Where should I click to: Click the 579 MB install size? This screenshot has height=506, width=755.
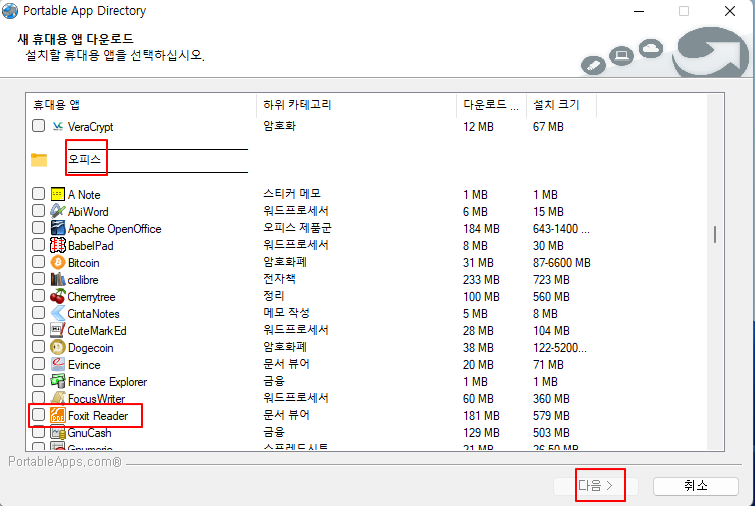click(551, 415)
